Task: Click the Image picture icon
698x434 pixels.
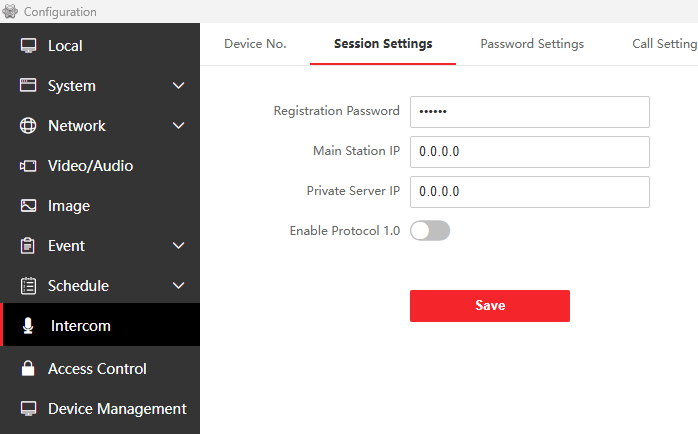Action: 28,206
